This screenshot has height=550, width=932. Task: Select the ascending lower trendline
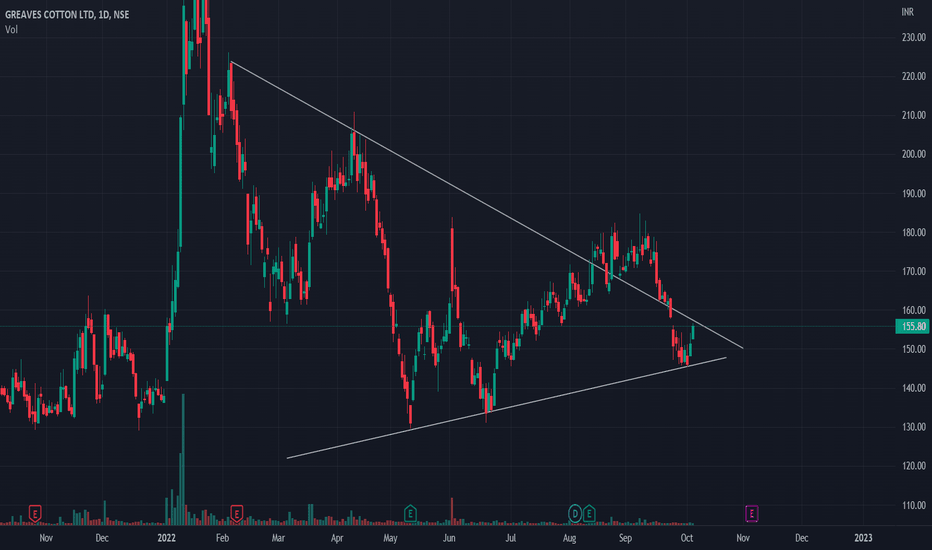tap(506, 408)
